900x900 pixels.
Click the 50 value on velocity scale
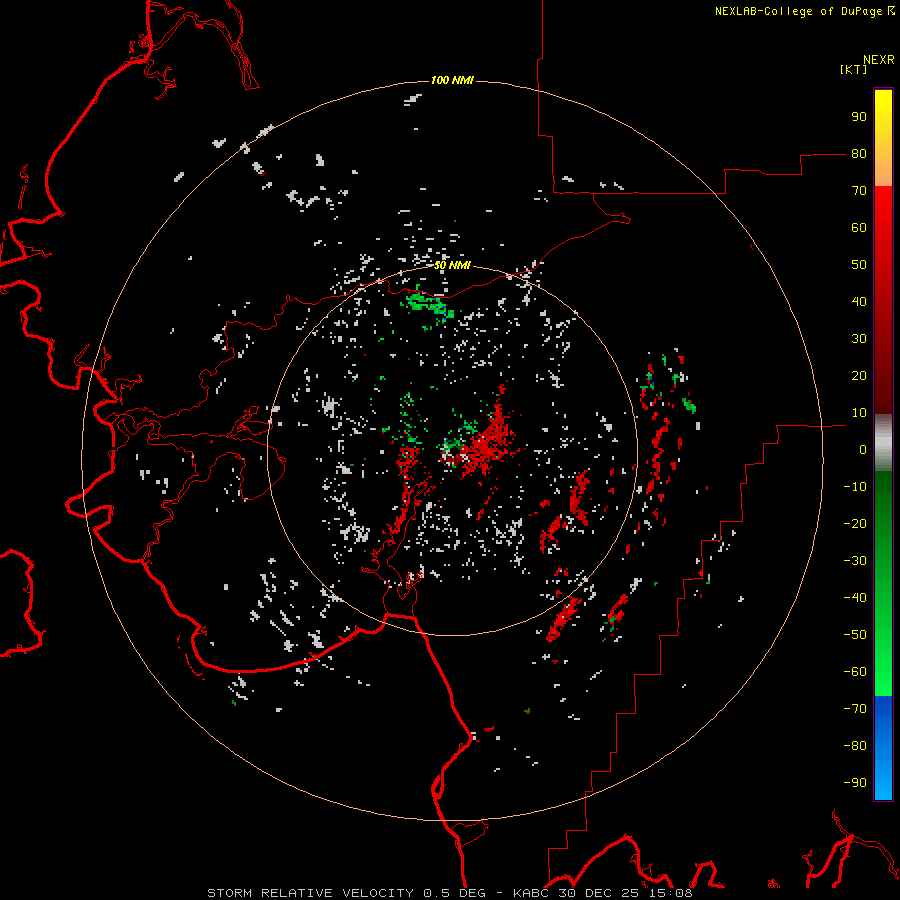tap(859, 265)
